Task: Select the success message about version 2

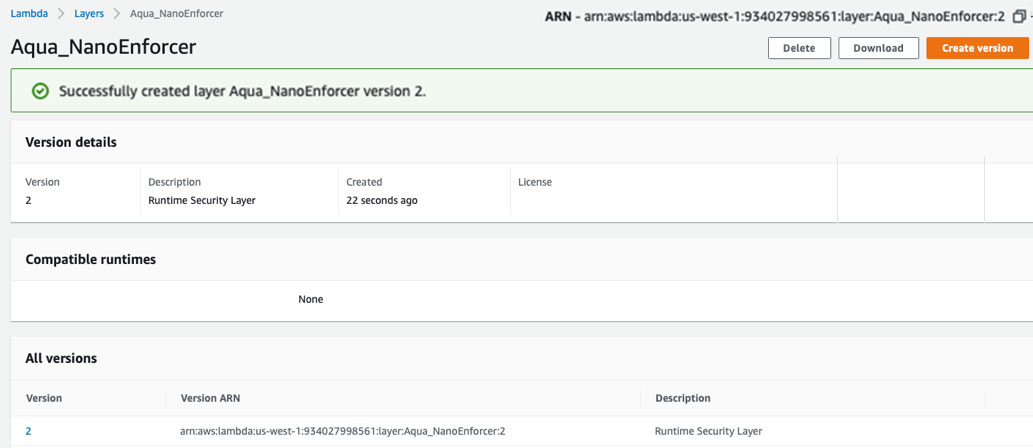Action: pos(242,91)
